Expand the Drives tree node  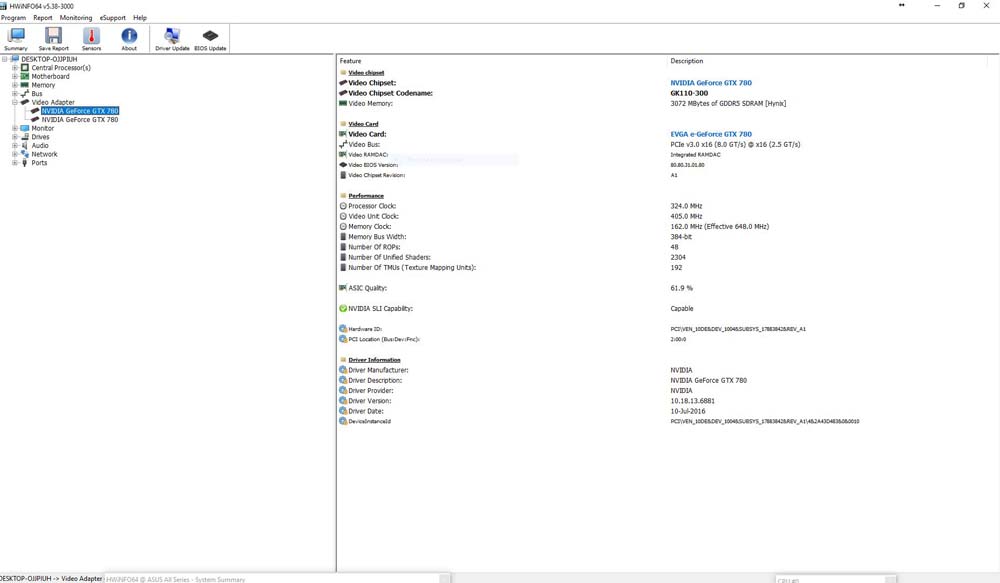coord(15,137)
